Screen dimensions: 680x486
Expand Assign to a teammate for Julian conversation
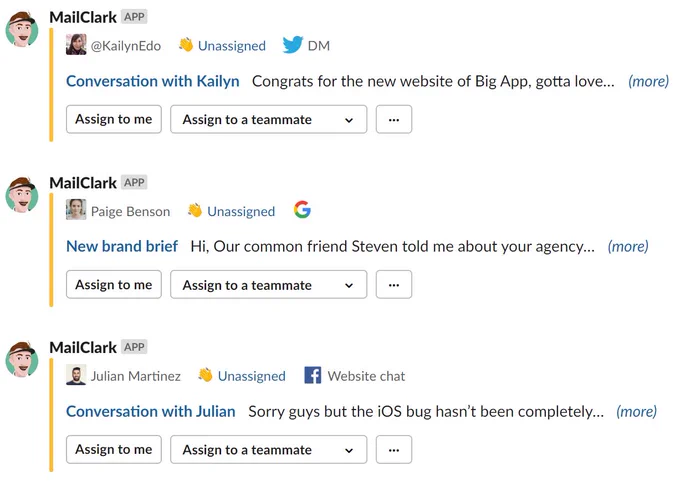coord(268,450)
